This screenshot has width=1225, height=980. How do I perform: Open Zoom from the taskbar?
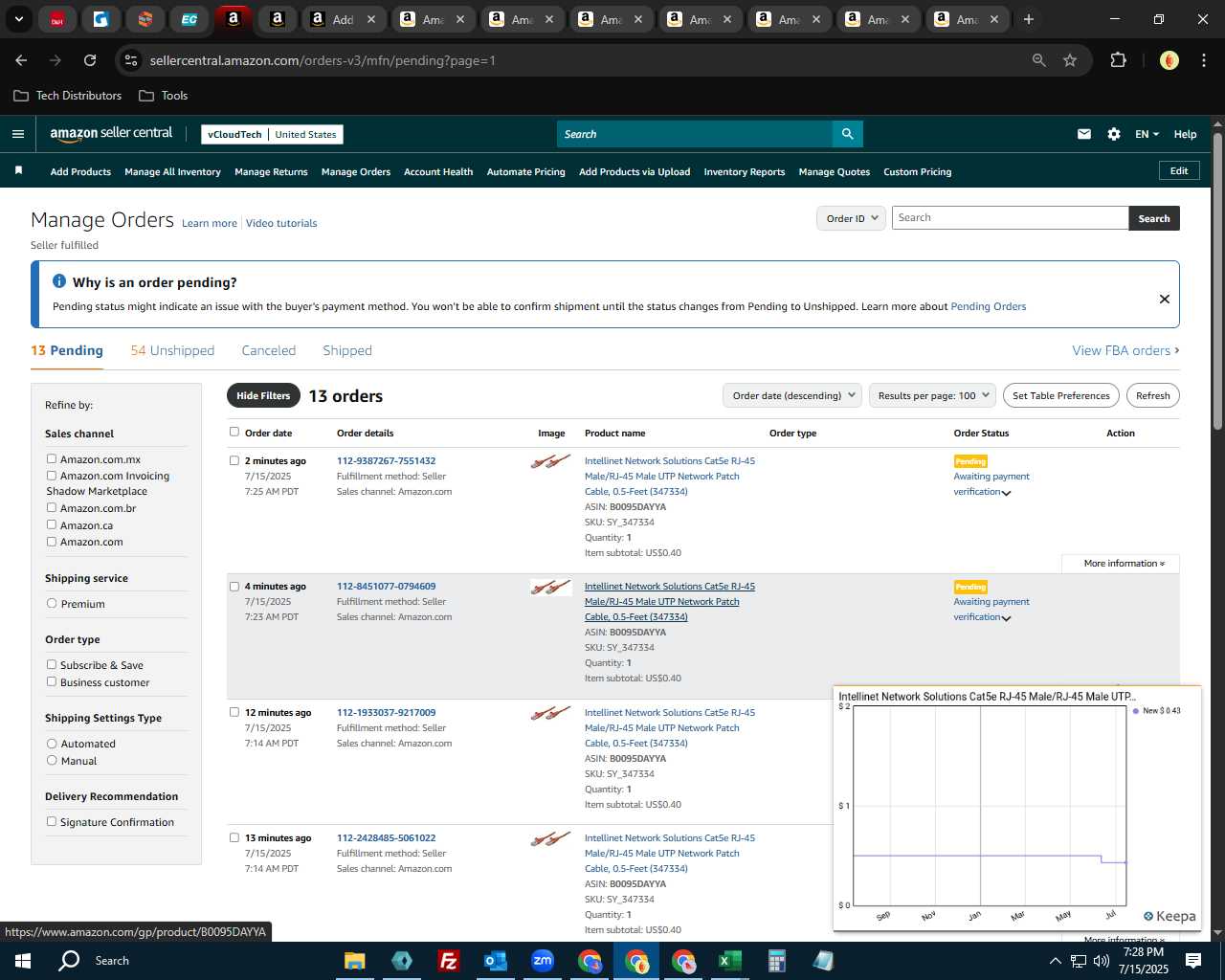543,961
